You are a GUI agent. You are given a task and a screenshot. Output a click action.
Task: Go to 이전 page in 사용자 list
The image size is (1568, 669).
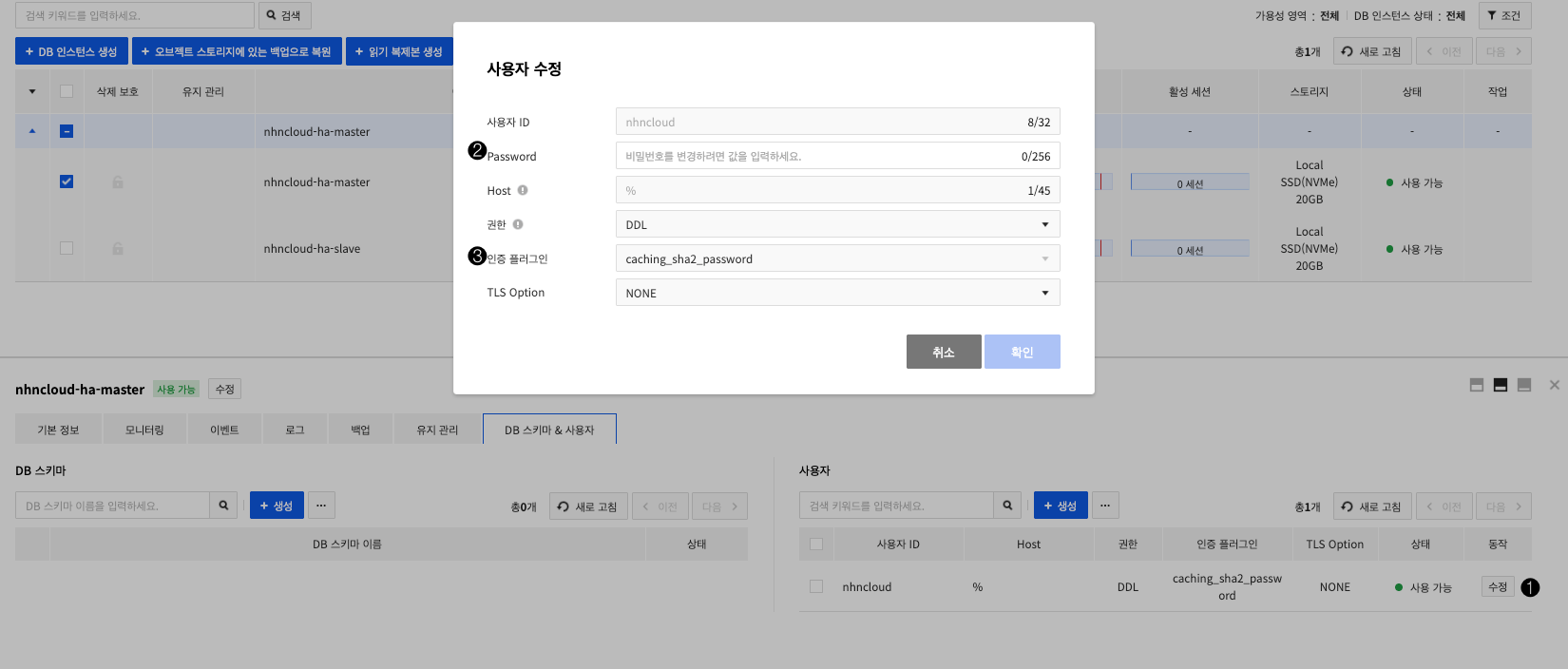coord(1444,507)
